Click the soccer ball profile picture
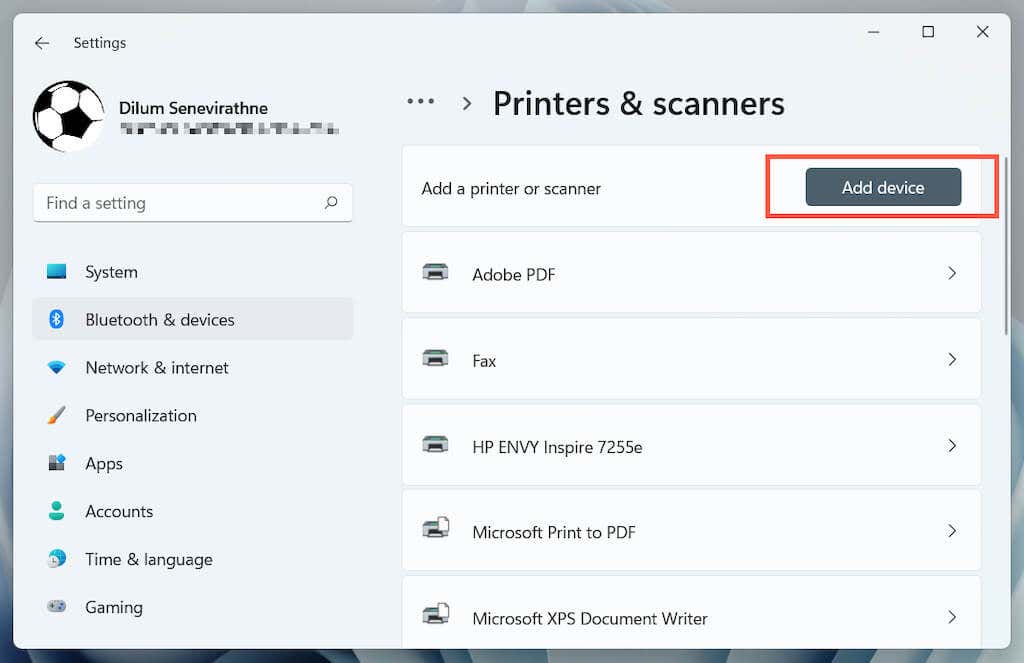Viewport: 1024px width, 663px height. pyautogui.click(x=69, y=116)
